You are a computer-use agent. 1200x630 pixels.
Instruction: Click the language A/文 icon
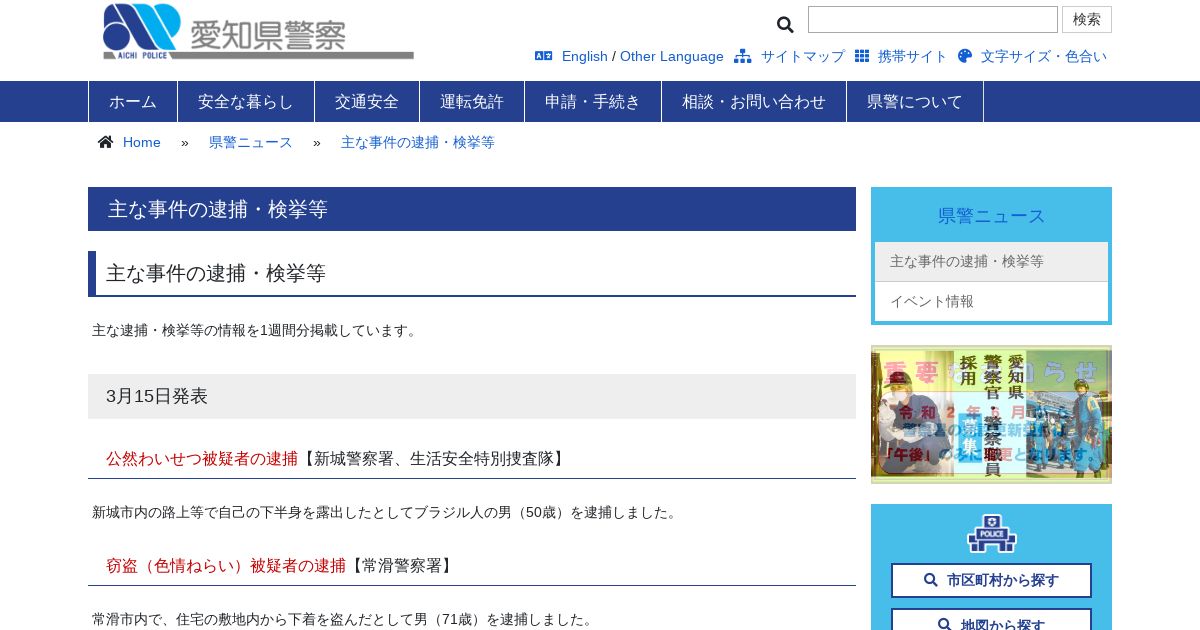tap(543, 56)
